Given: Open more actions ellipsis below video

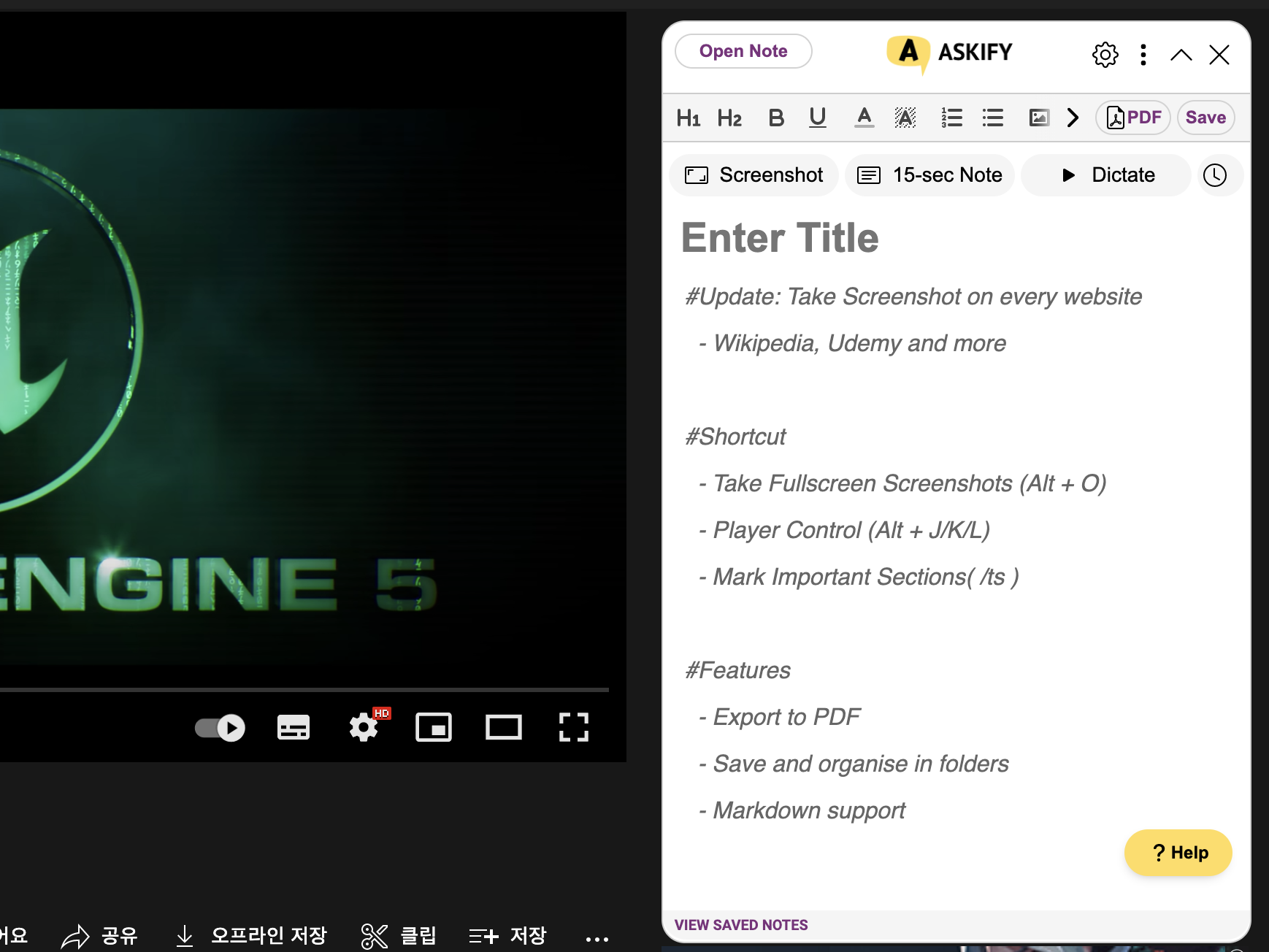Looking at the screenshot, I should (597, 939).
